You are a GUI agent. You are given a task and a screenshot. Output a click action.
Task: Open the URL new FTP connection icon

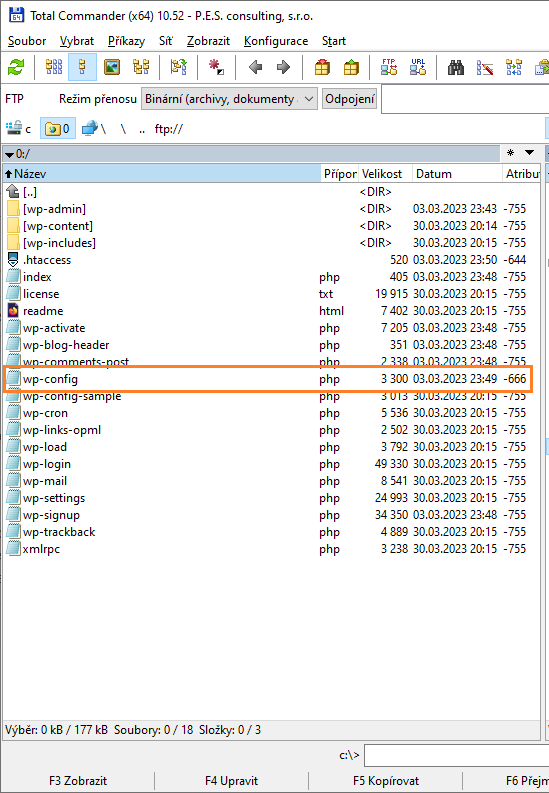click(x=418, y=67)
